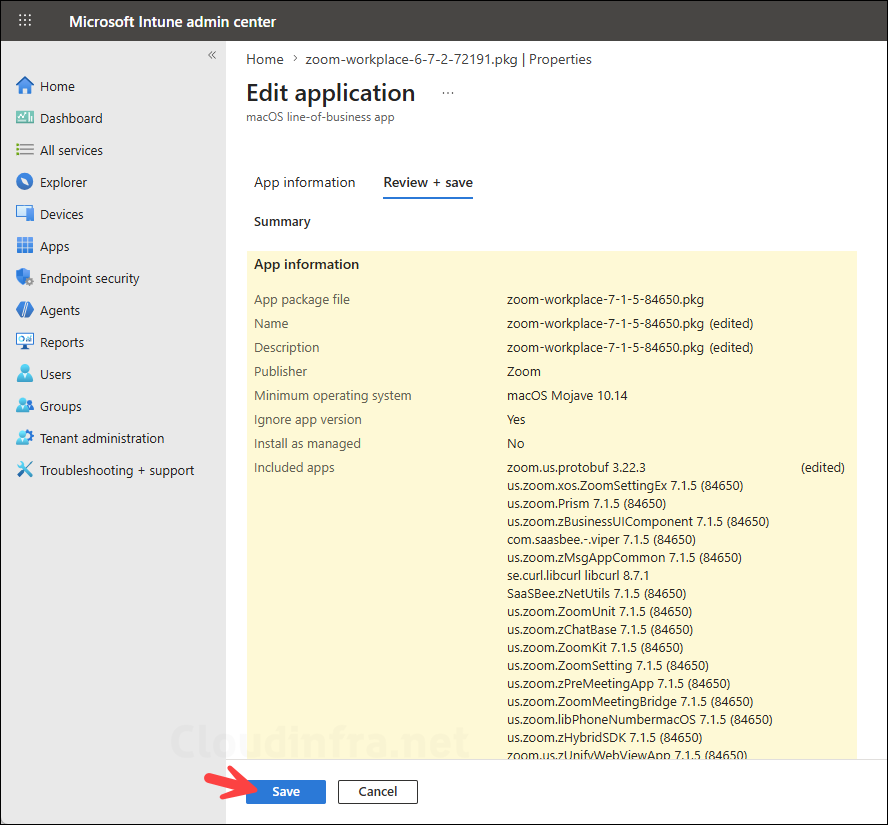Click the Included apps label
This screenshot has height=825, width=888.
tap(294, 468)
